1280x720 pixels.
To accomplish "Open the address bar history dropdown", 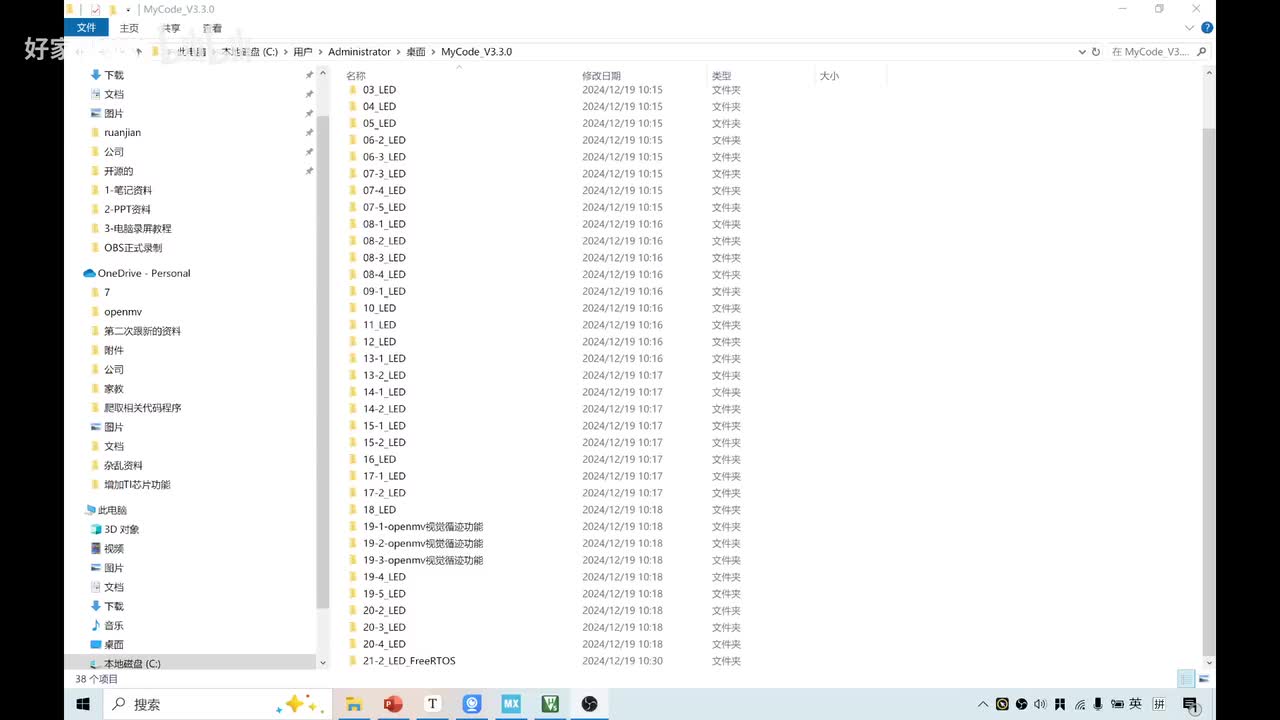I will [x=1082, y=51].
